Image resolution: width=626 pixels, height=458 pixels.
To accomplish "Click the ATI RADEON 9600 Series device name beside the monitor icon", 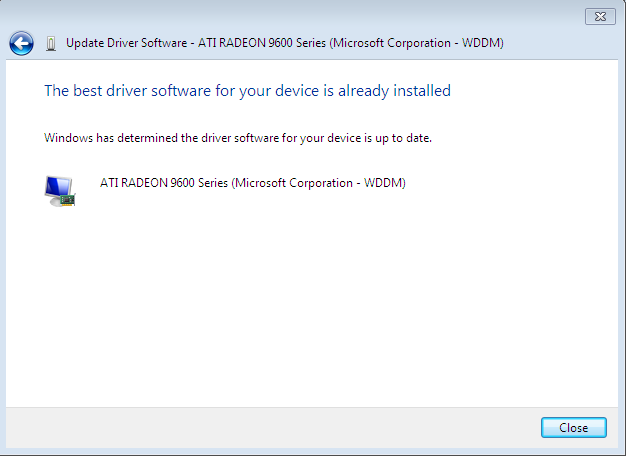I will coord(253,183).
